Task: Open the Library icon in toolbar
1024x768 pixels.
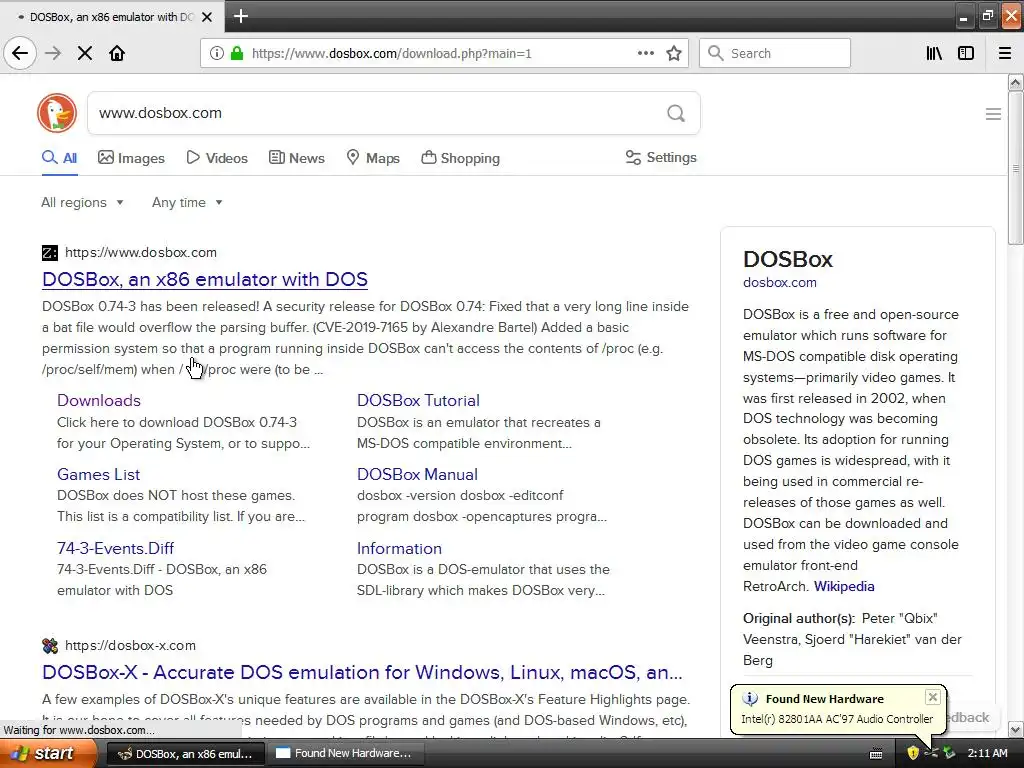Action: [934, 53]
